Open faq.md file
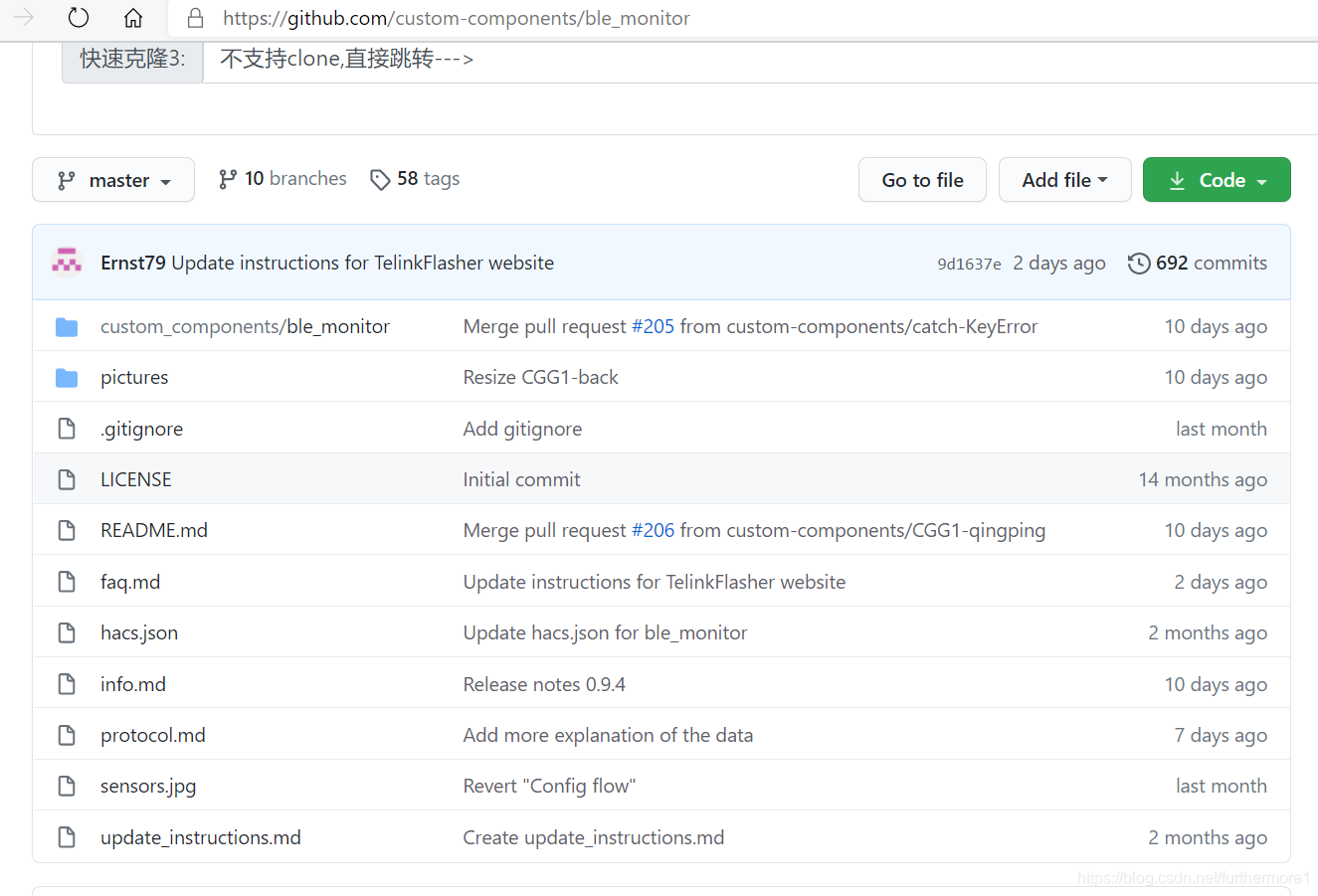The image size is (1318, 896). (x=130, y=582)
